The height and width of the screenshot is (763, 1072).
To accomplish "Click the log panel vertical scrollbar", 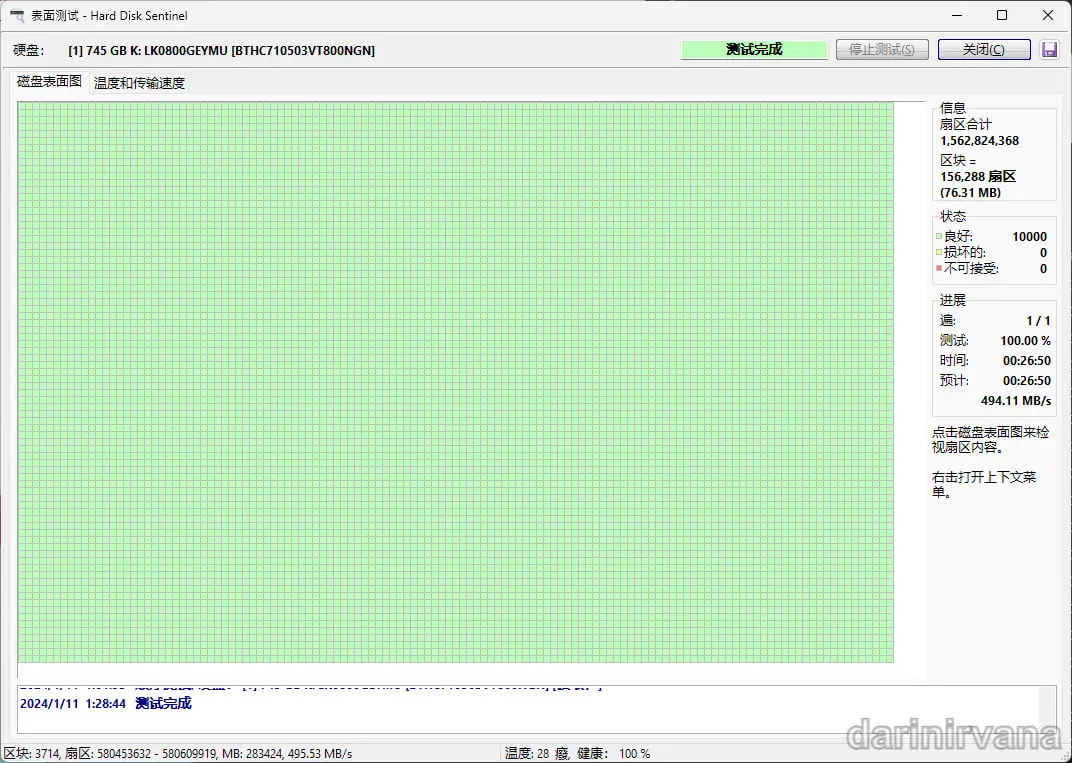I will click(x=1046, y=710).
